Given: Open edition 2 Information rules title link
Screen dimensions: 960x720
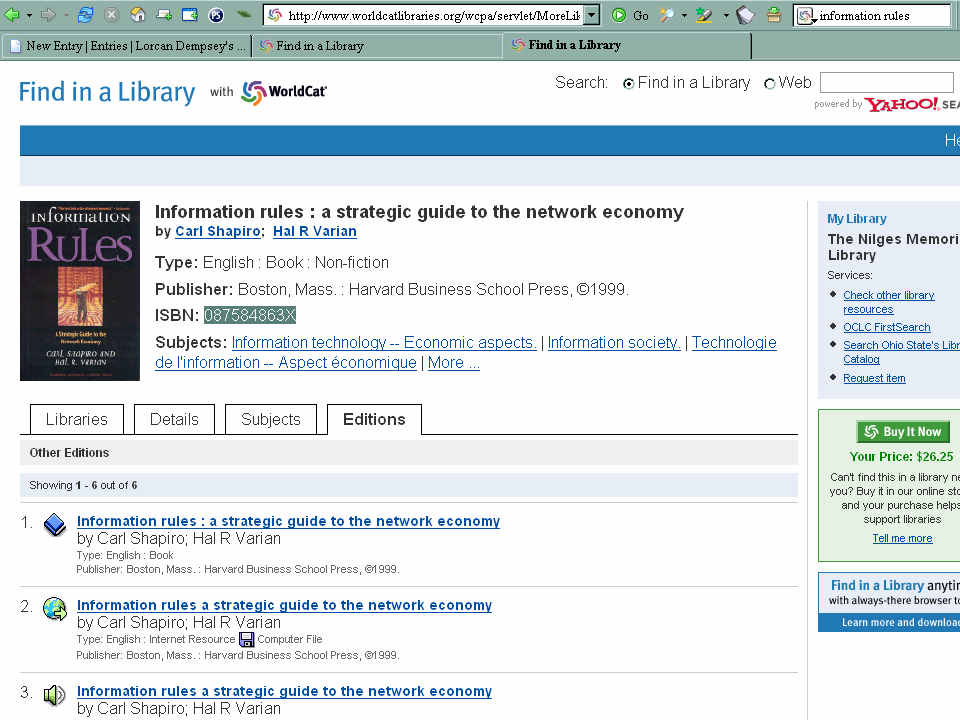Looking at the screenshot, I should [x=284, y=605].
